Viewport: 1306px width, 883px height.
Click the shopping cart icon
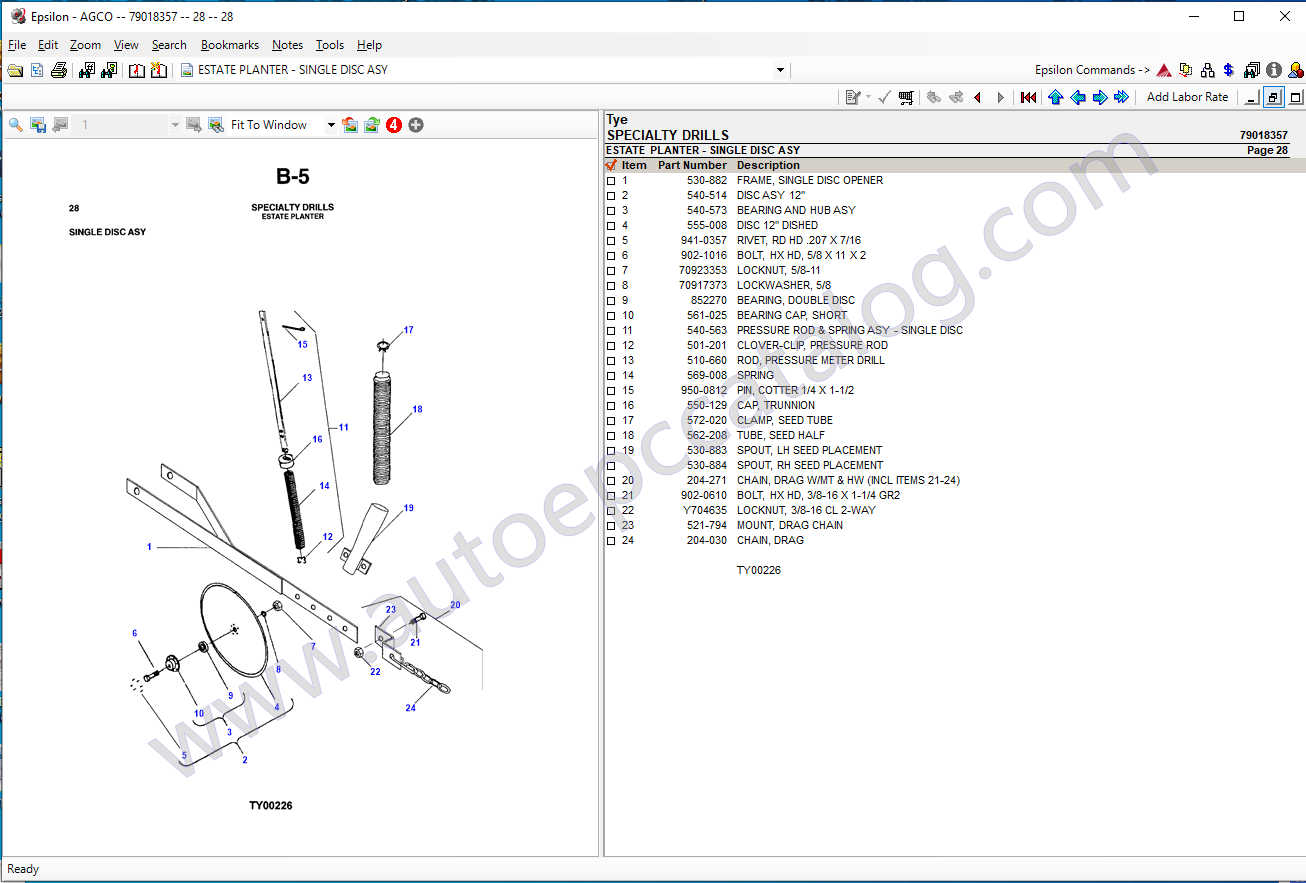point(906,97)
